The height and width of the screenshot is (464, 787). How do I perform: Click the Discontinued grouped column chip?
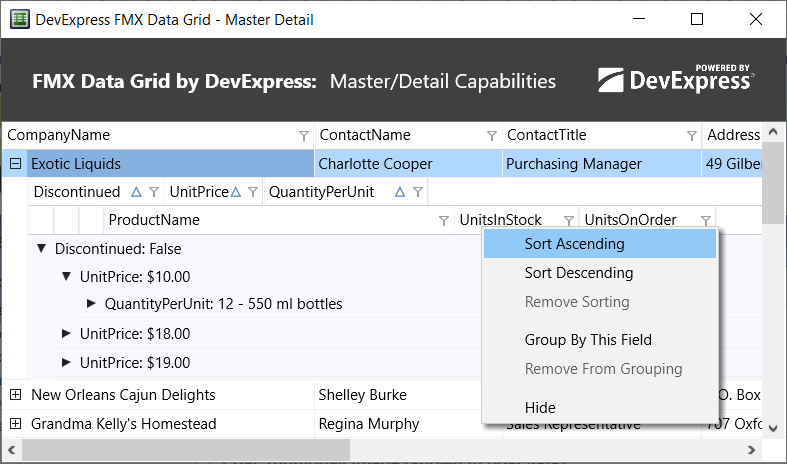(x=97, y=192)
